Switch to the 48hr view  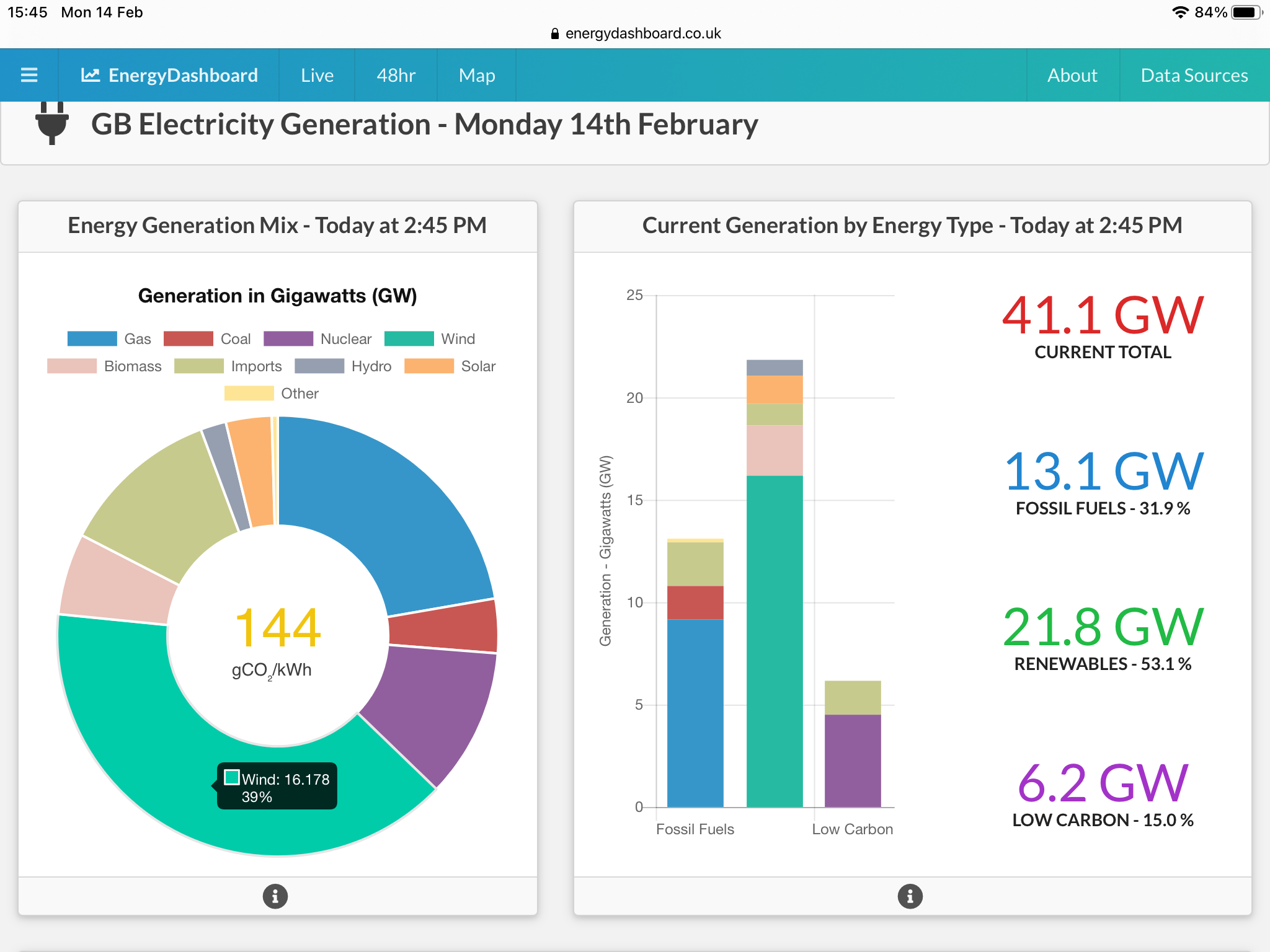point(396,75)
